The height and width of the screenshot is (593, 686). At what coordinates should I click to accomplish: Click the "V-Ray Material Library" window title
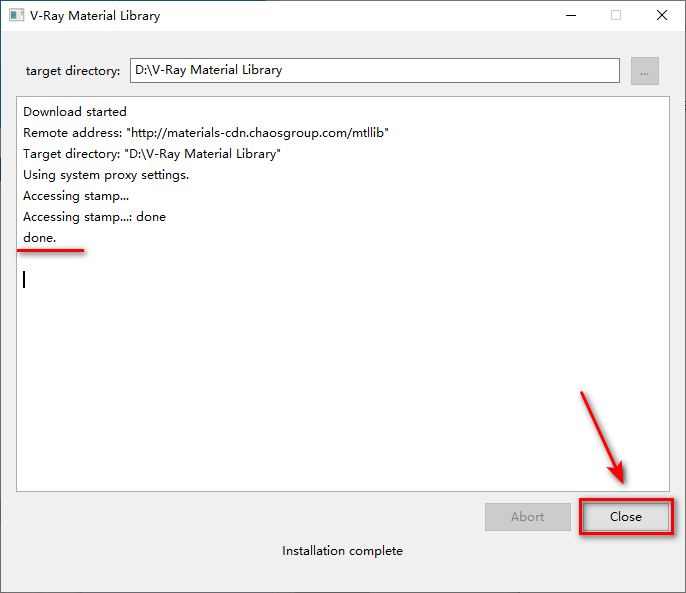point(94,16)
